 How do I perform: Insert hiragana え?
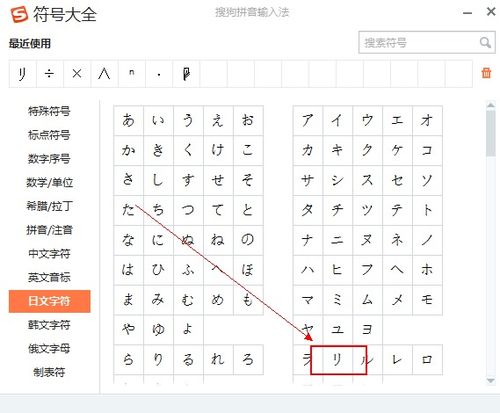(x=218, y=120)
